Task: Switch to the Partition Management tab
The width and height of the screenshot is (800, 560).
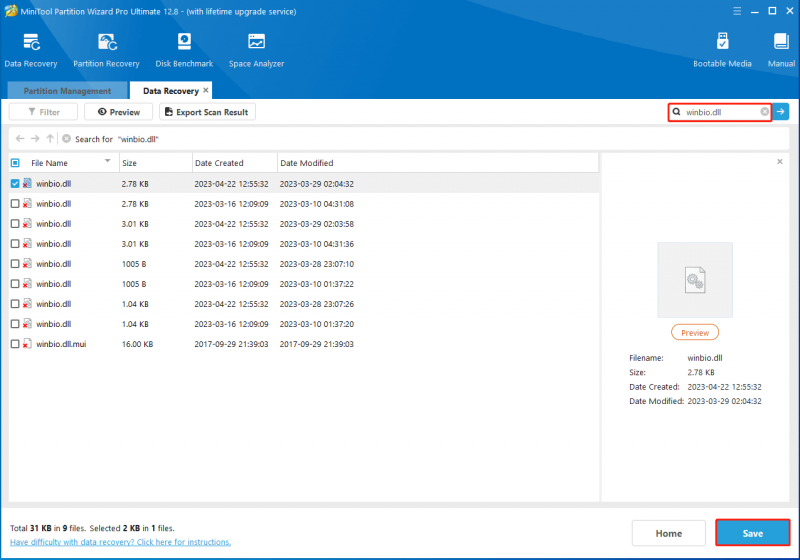Action: pyautogui.click(x=67, y=91)
